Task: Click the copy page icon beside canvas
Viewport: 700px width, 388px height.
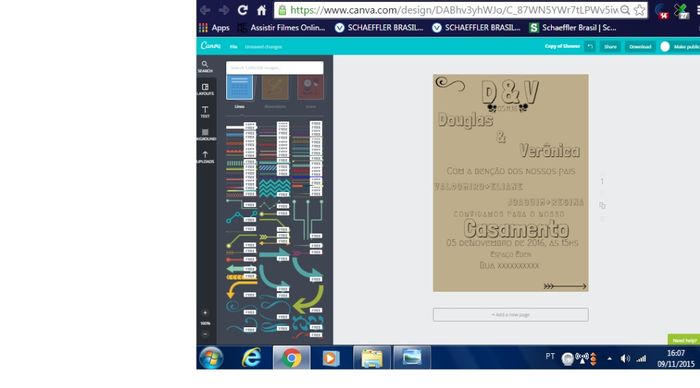Action: coord(602,205)
